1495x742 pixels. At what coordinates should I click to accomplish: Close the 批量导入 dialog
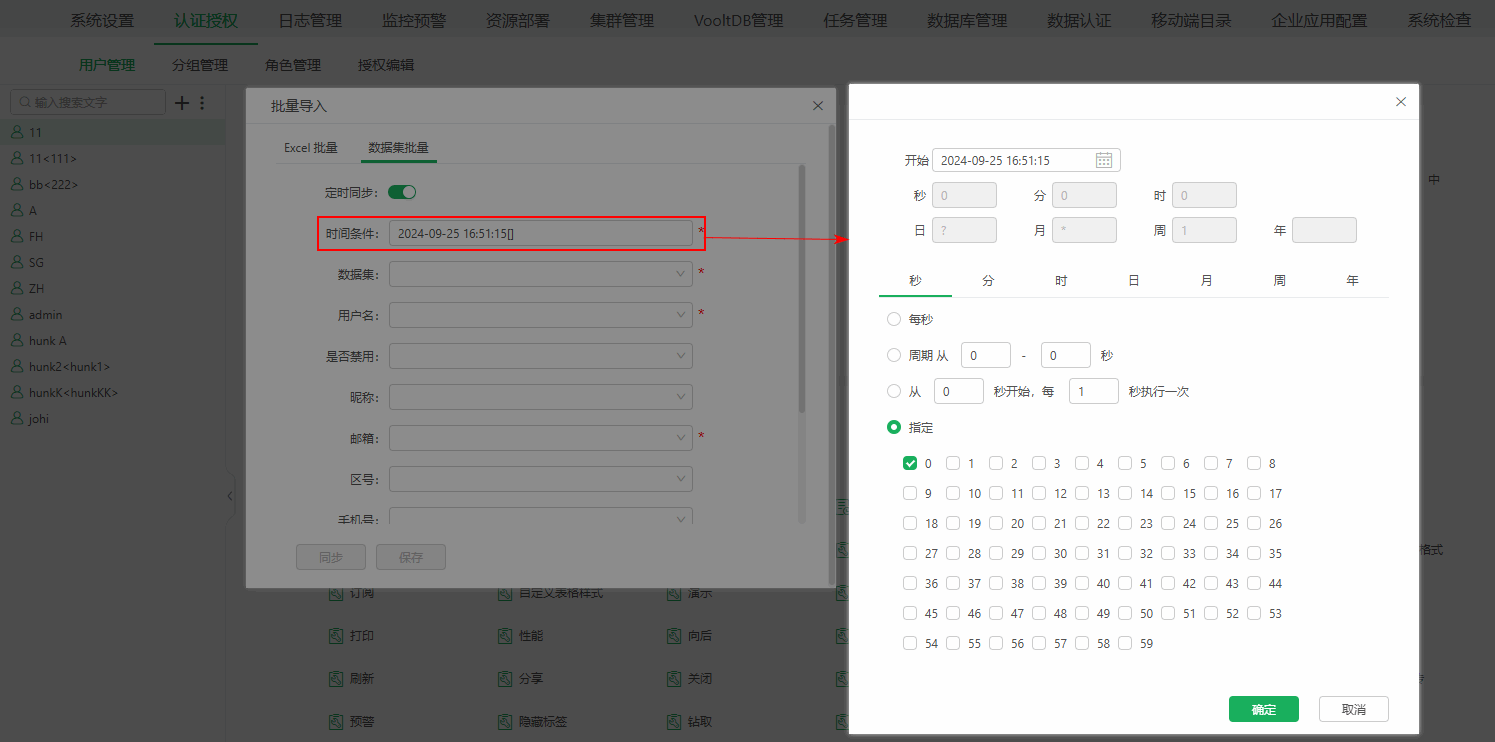click(x=818, y=105)
